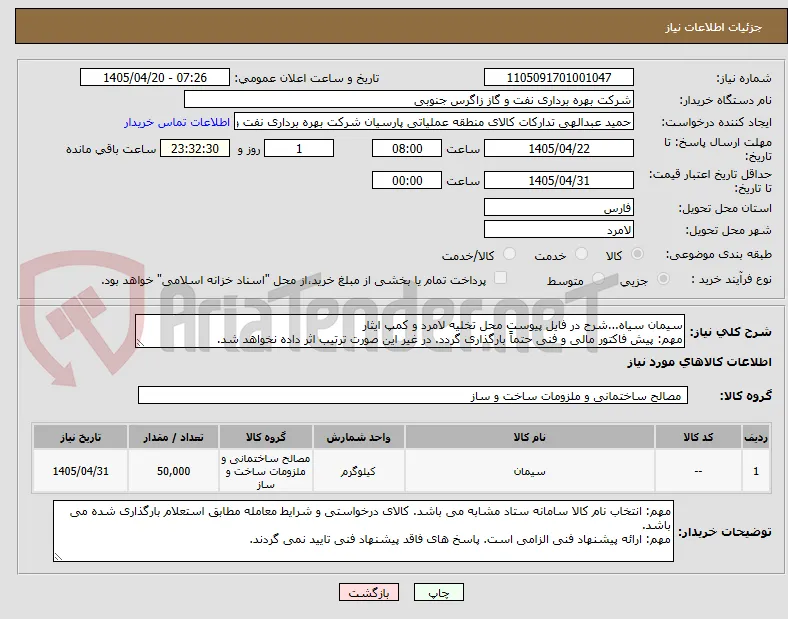Click the سیمان item name cell

(530, 471)
